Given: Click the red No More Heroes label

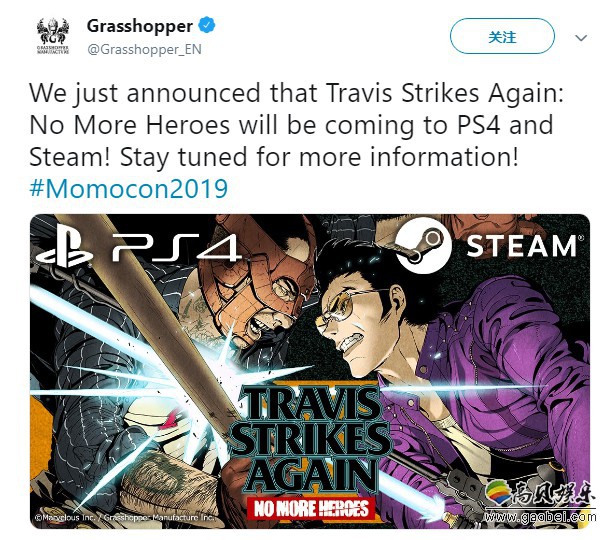Looking at the screenshot, I should (311, 508).
